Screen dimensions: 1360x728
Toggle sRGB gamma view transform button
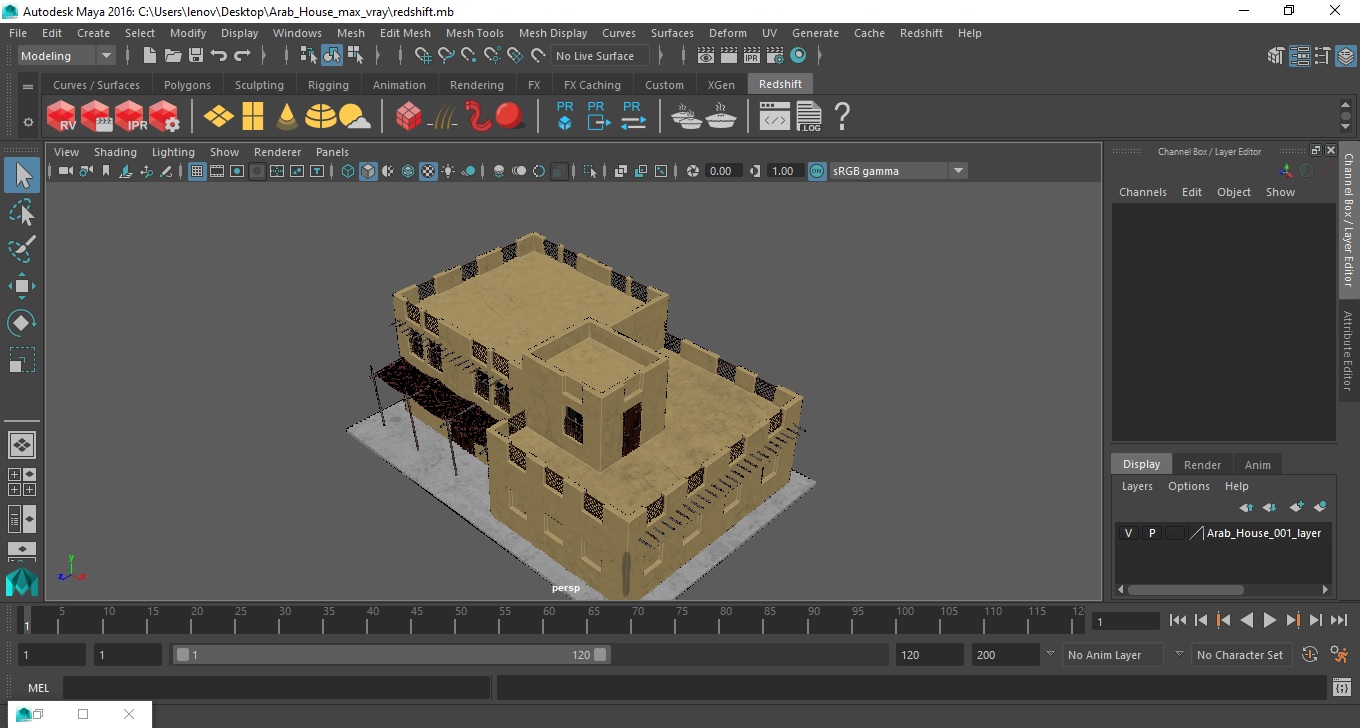pyautogui.click(x=817, y=171)
